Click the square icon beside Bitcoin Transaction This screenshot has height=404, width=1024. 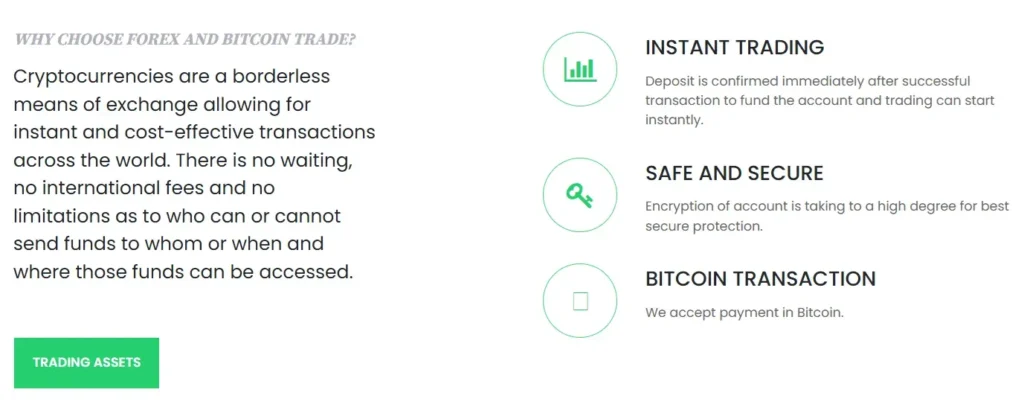pos(580,300)
